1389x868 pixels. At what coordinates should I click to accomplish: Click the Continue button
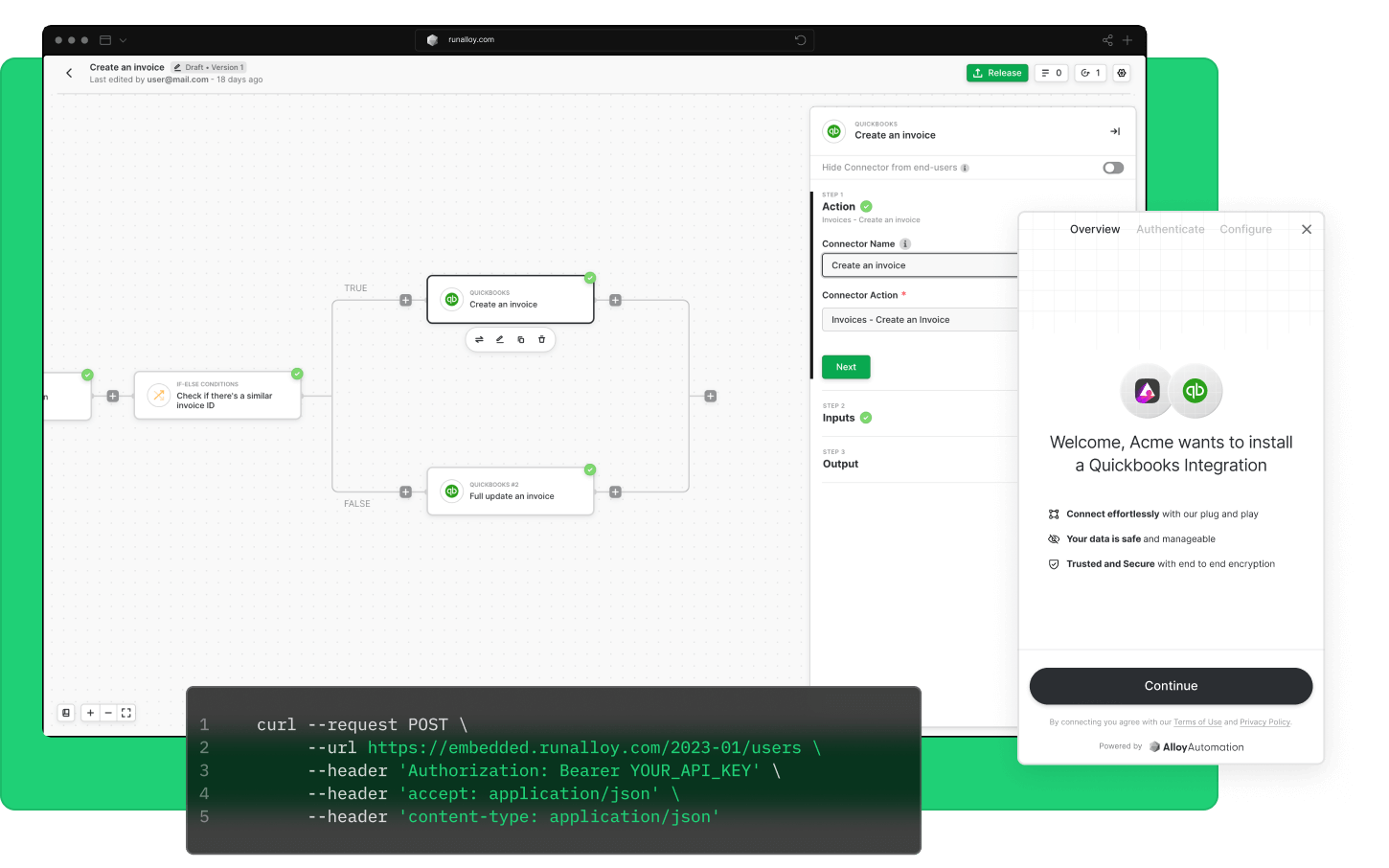tap(1171, 686)
